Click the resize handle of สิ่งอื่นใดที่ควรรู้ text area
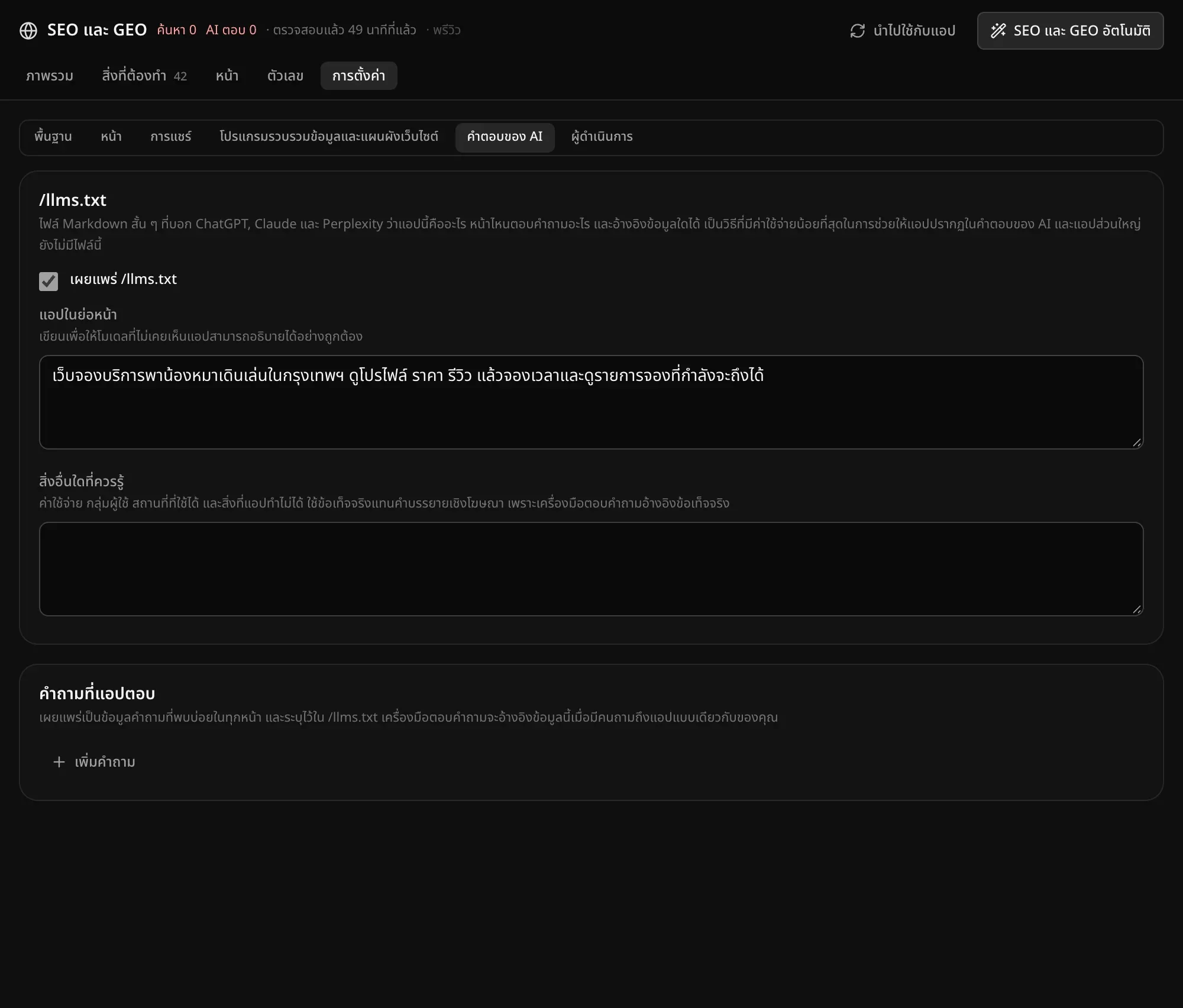This screenshot has width=1183, height=1008. pyautogui.click(x=1136, y=609)
